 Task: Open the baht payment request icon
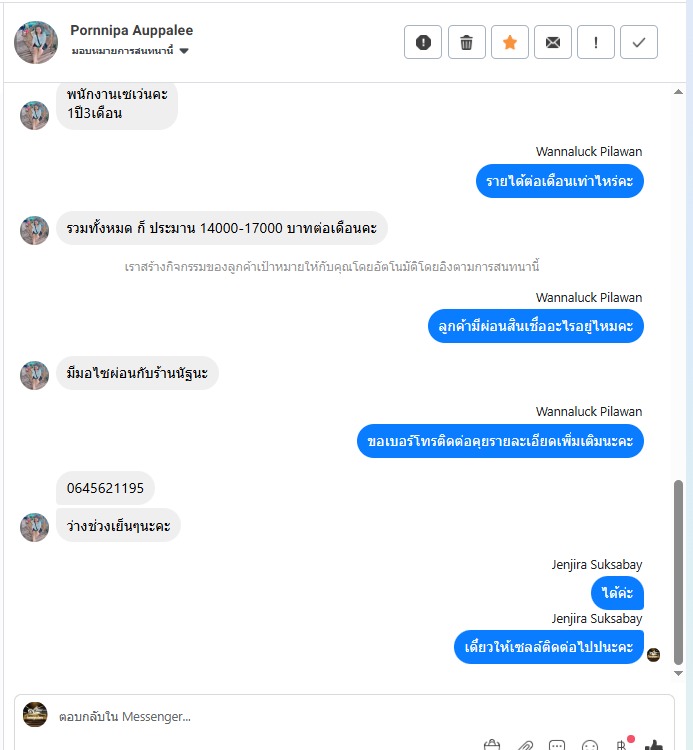tap(622, 744)
